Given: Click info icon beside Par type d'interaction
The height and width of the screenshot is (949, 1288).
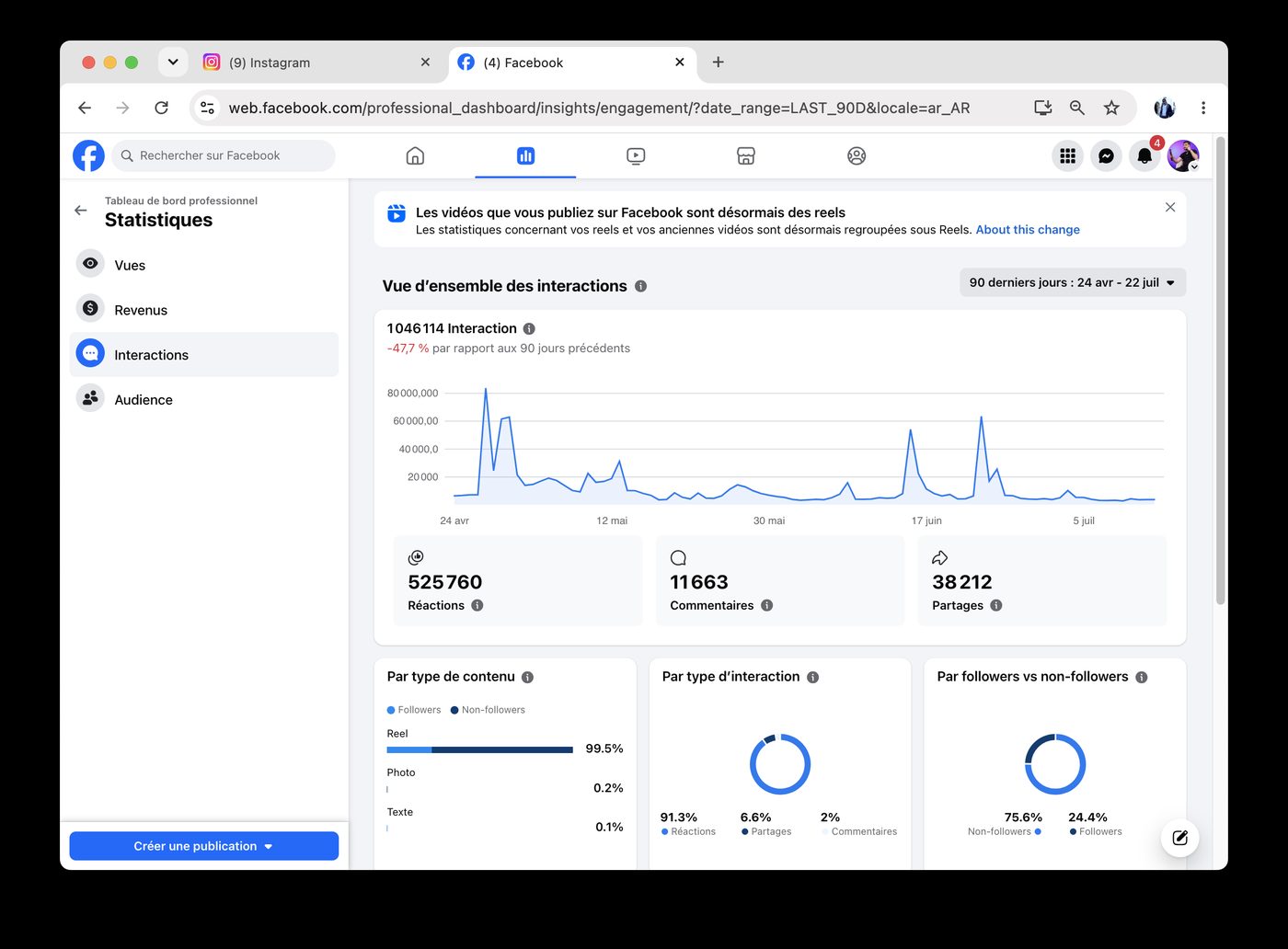Looking at the screenshot, I should click(x=812, y=677).
